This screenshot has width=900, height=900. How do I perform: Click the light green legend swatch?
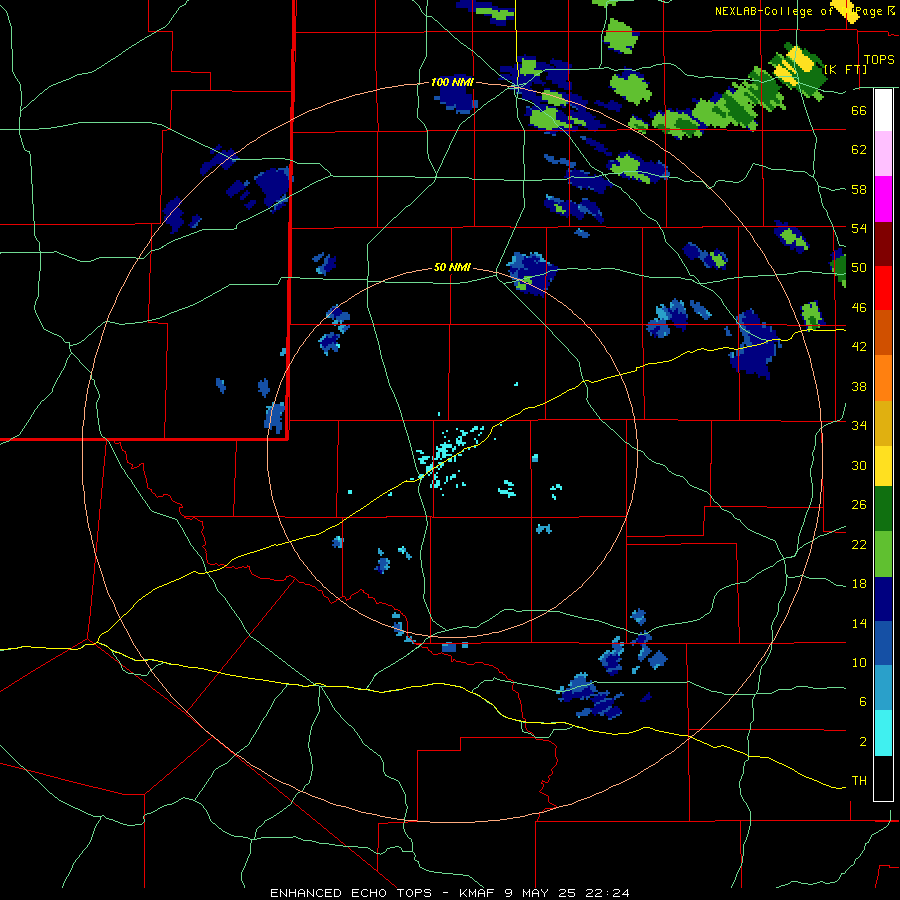point(883,554)
